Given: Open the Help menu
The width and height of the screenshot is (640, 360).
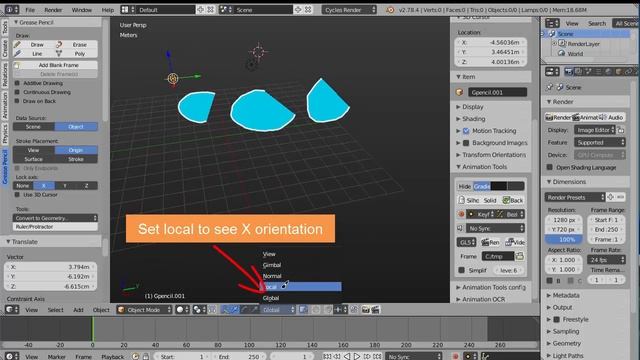Looking at the screenshot, I should coord(108,10).
